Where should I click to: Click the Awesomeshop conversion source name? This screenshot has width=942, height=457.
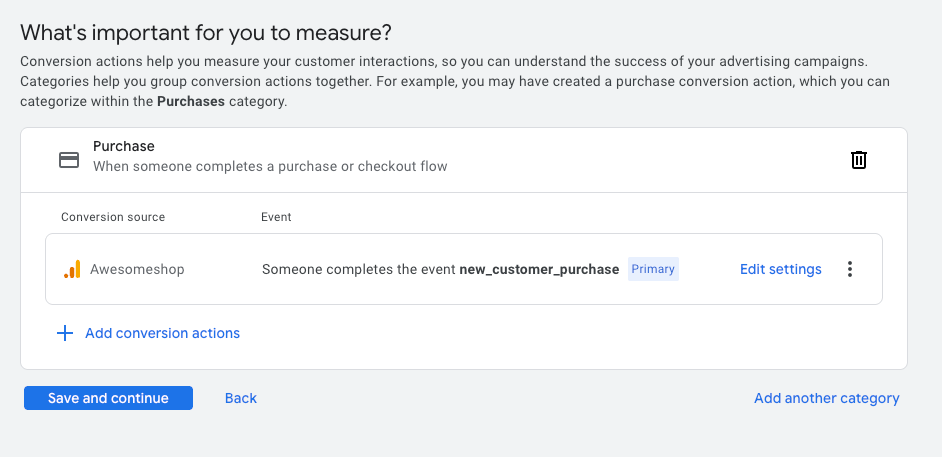coord(137,269)
